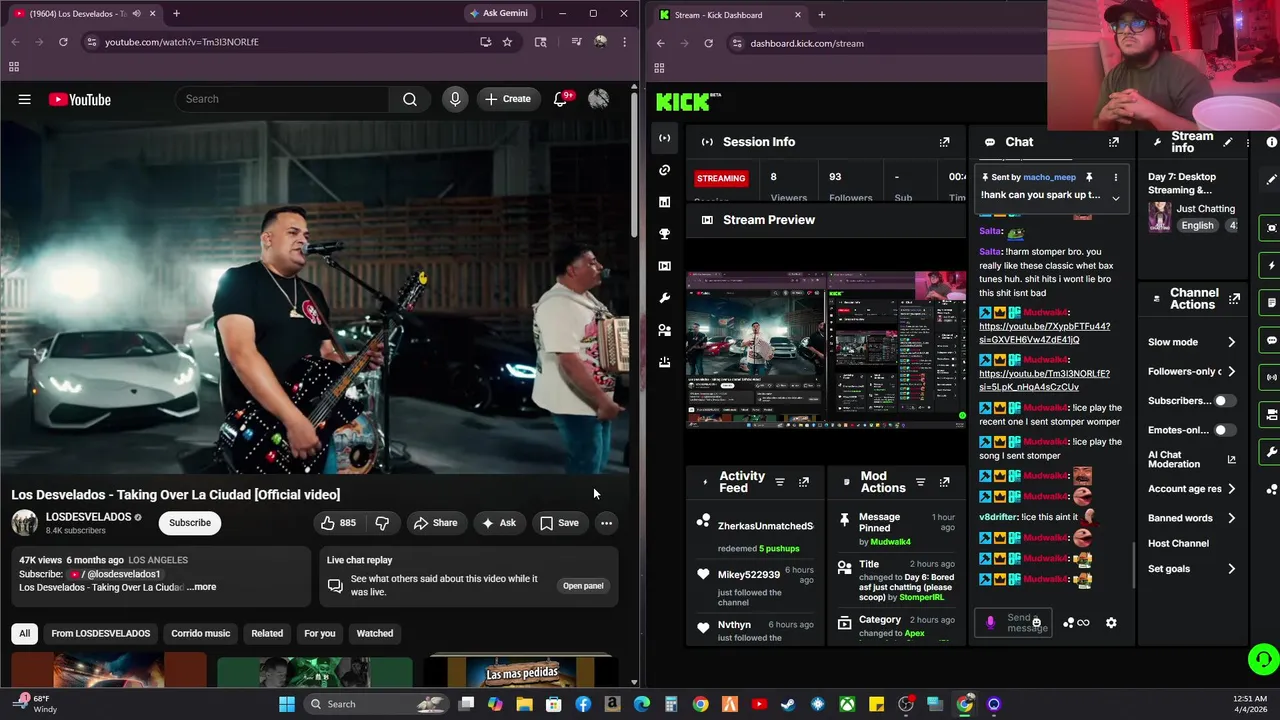Toggle Emotes-only chat switch
Viewport: 1280px width, 720px height.
(x=1224, y=430)
